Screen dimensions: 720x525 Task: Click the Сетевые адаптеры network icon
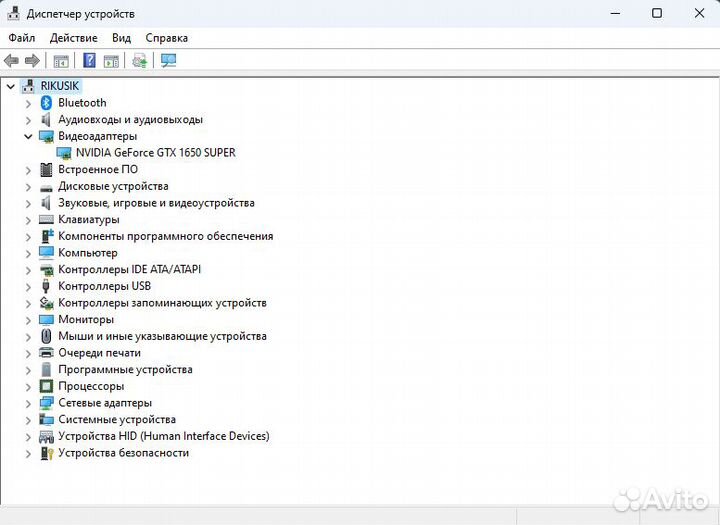click(x=46, y=403)
